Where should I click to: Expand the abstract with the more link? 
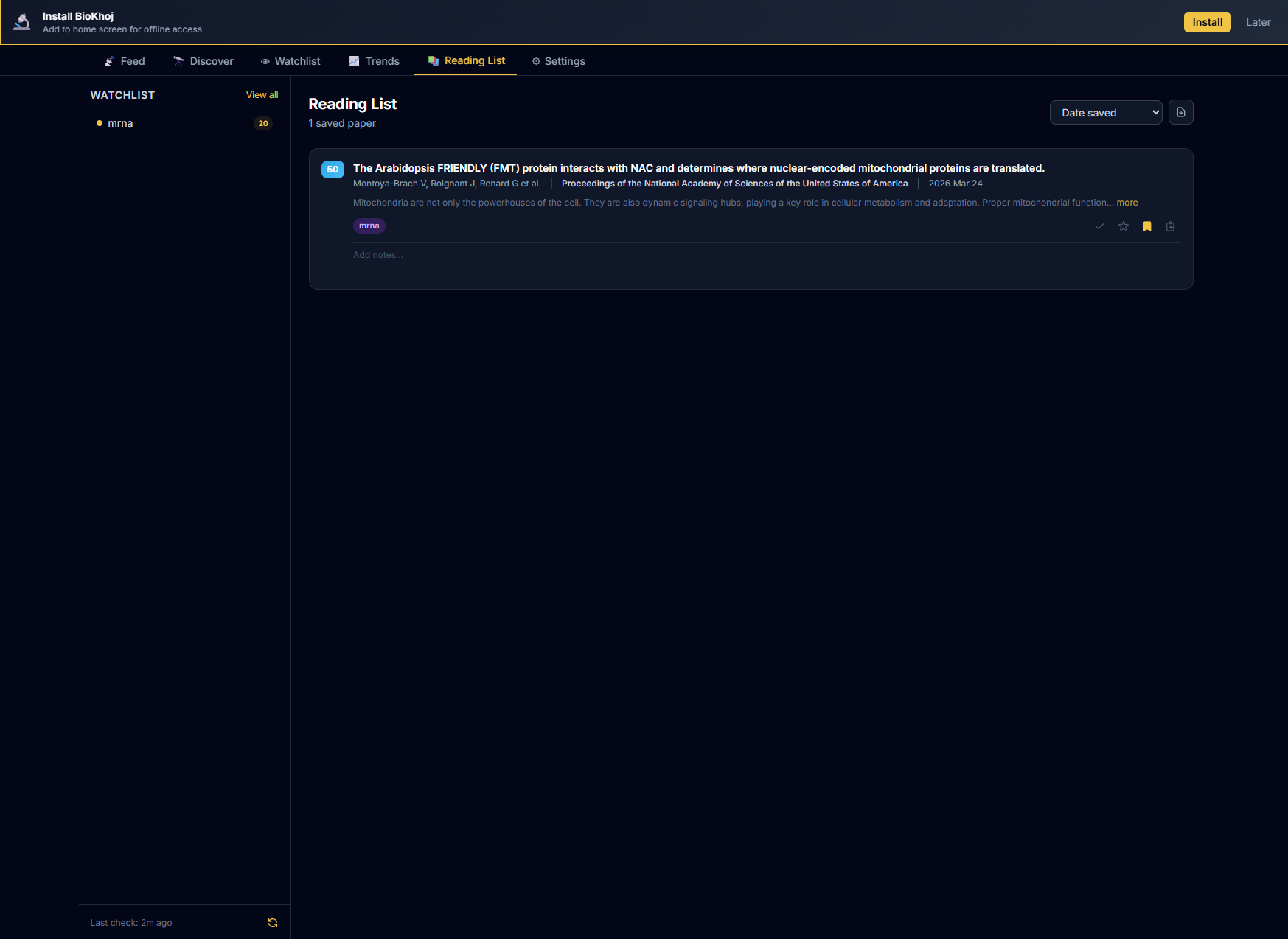coord(1127,202)
